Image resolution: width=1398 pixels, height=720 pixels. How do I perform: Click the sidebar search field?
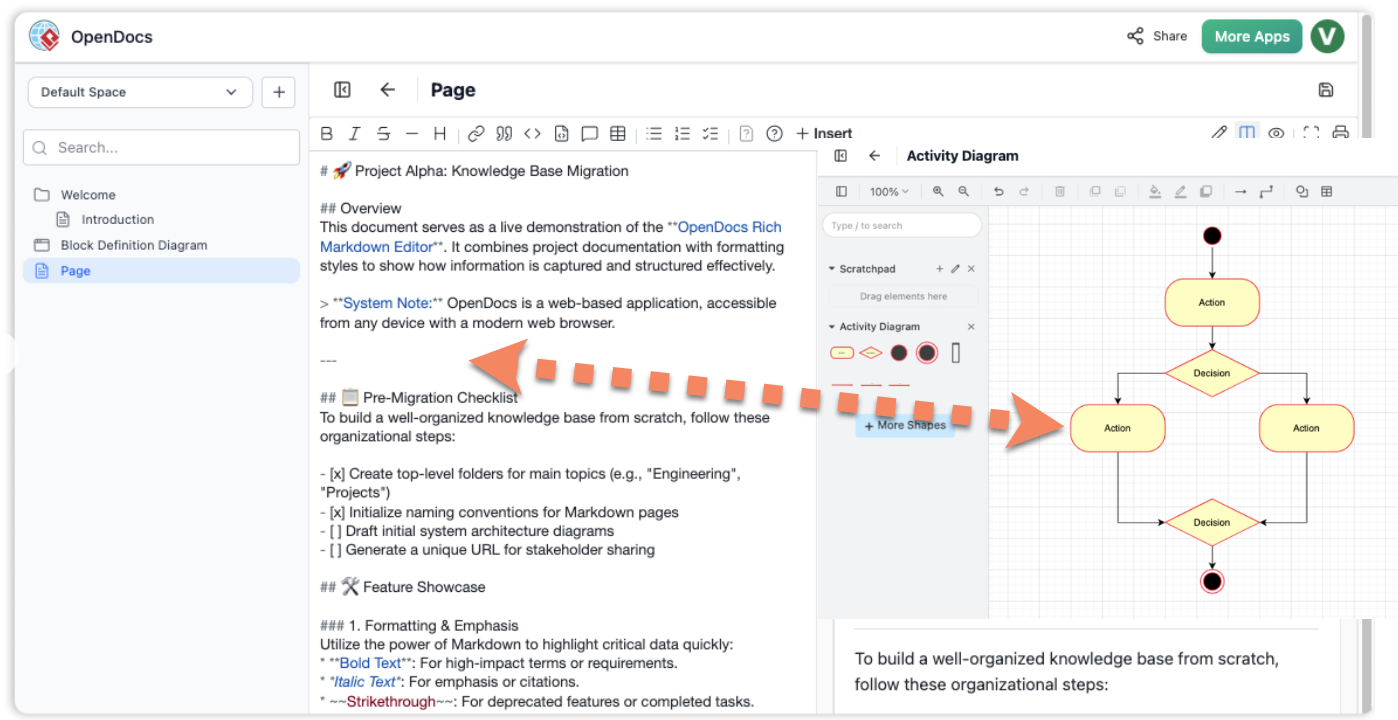(x=160, y=147)
